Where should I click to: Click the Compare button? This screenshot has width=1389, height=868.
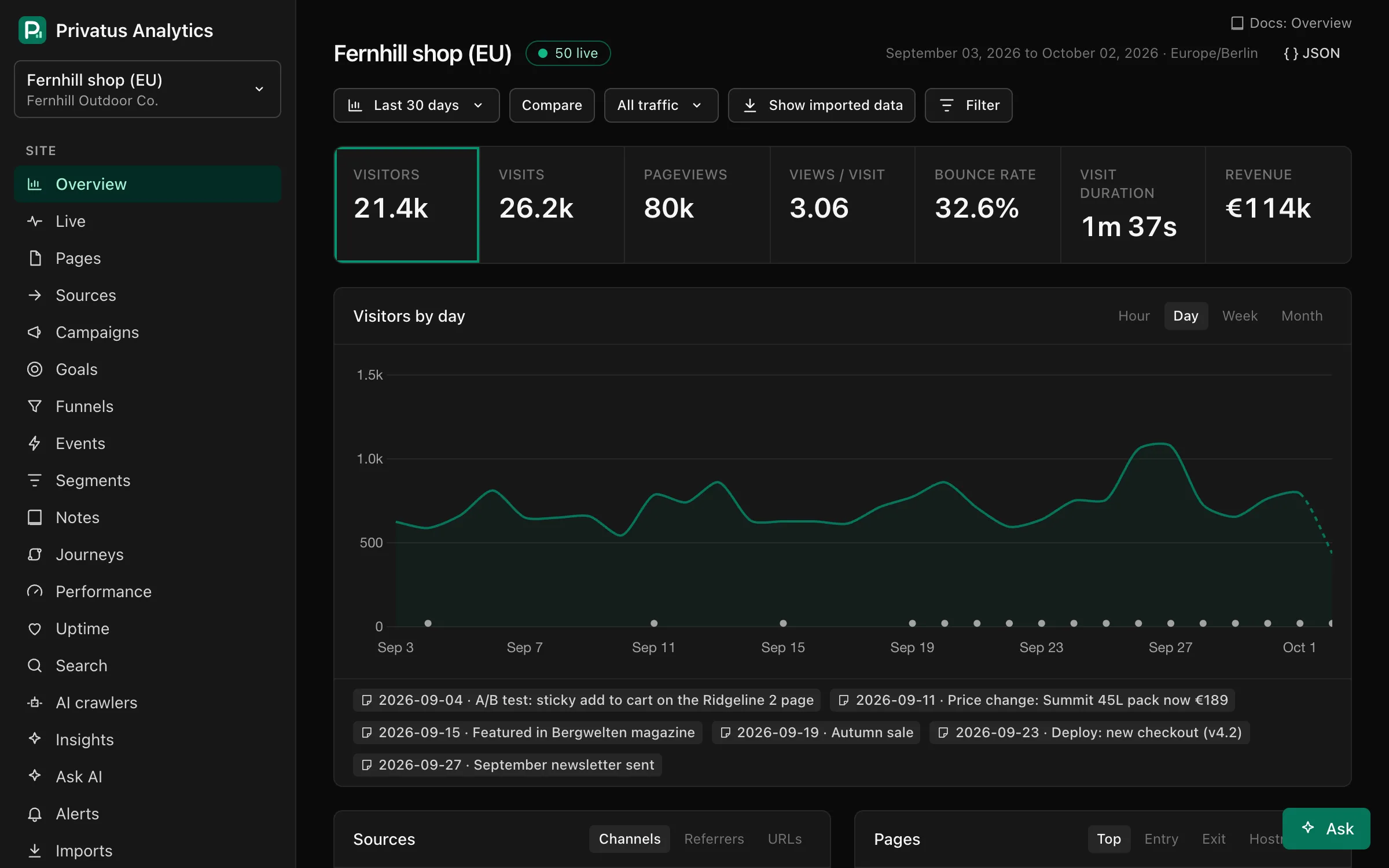pos(552,105)
